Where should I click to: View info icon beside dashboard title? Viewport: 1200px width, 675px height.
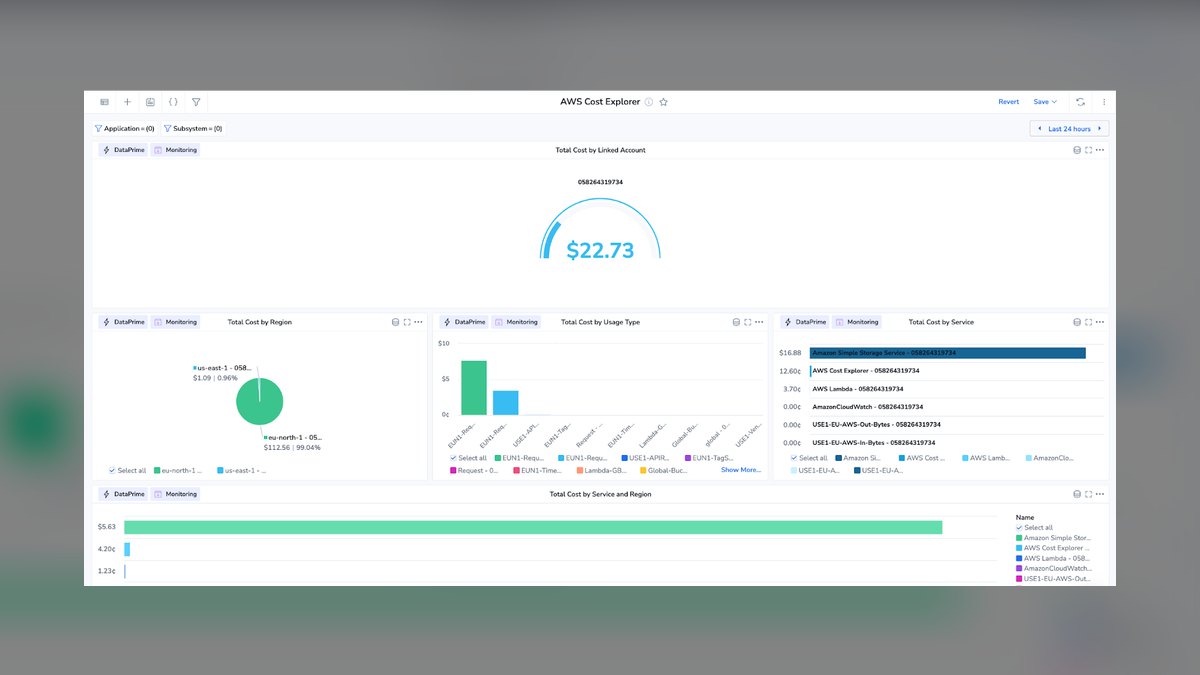pos(649,102)
